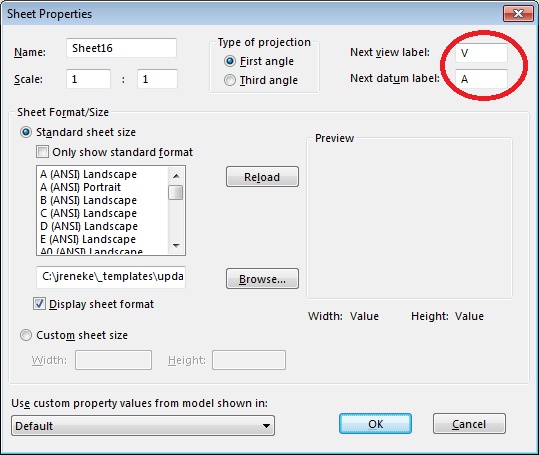
Task: Choose B (ANSI) Landscape sheet size
Action: (88, 200)
